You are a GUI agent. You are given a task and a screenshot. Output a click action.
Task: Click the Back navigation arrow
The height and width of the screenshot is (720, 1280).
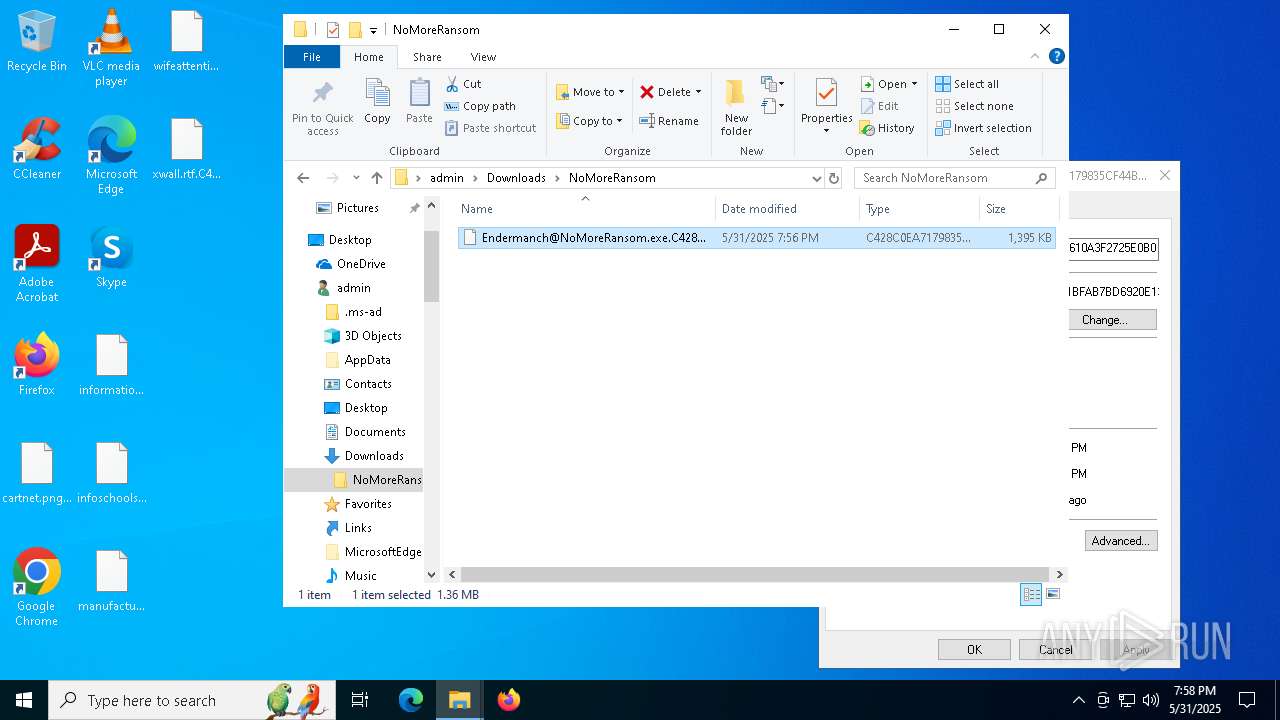303,178
